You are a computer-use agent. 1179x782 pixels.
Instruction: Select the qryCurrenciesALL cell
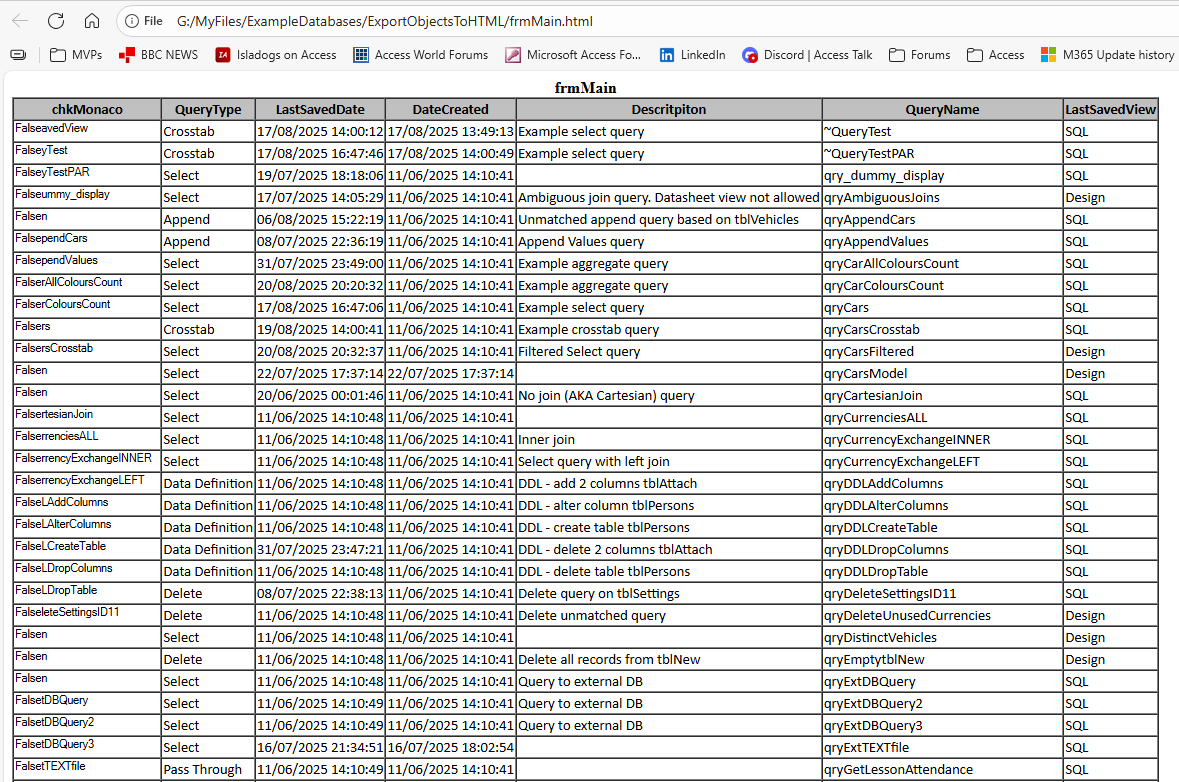(942, 417)
